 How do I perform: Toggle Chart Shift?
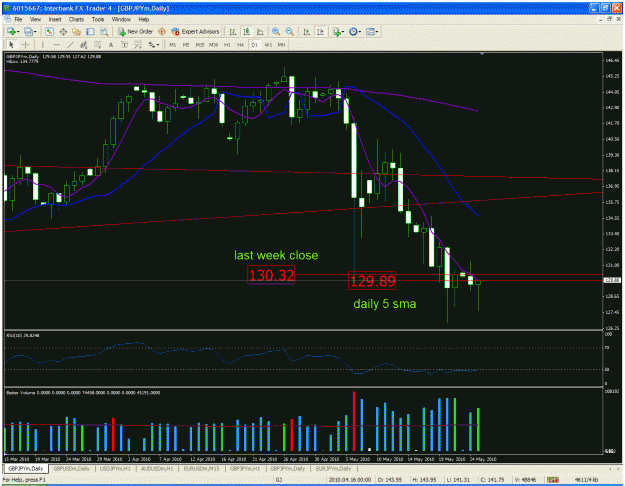[x=320, y=31]
